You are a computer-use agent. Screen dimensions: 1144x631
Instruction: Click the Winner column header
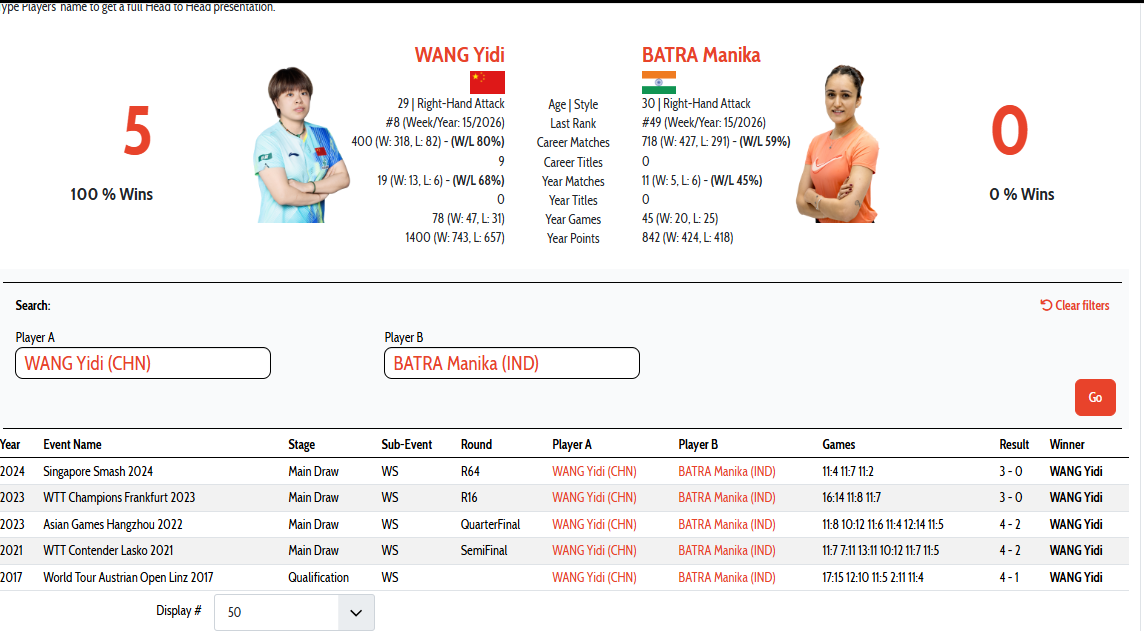(1067, 444)
